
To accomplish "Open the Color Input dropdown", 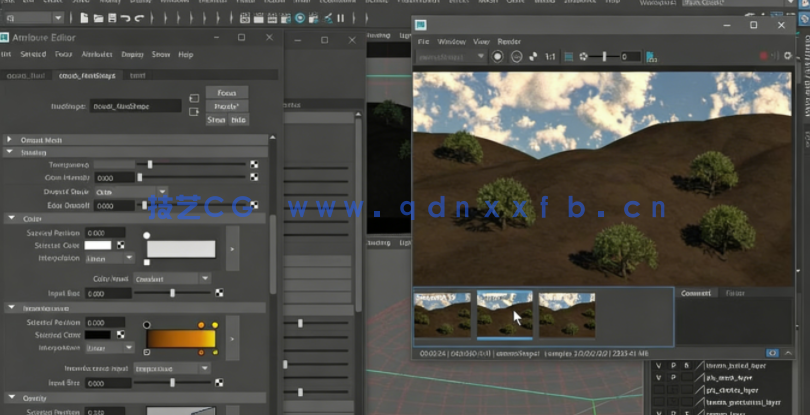I will [x=172, y=278].
